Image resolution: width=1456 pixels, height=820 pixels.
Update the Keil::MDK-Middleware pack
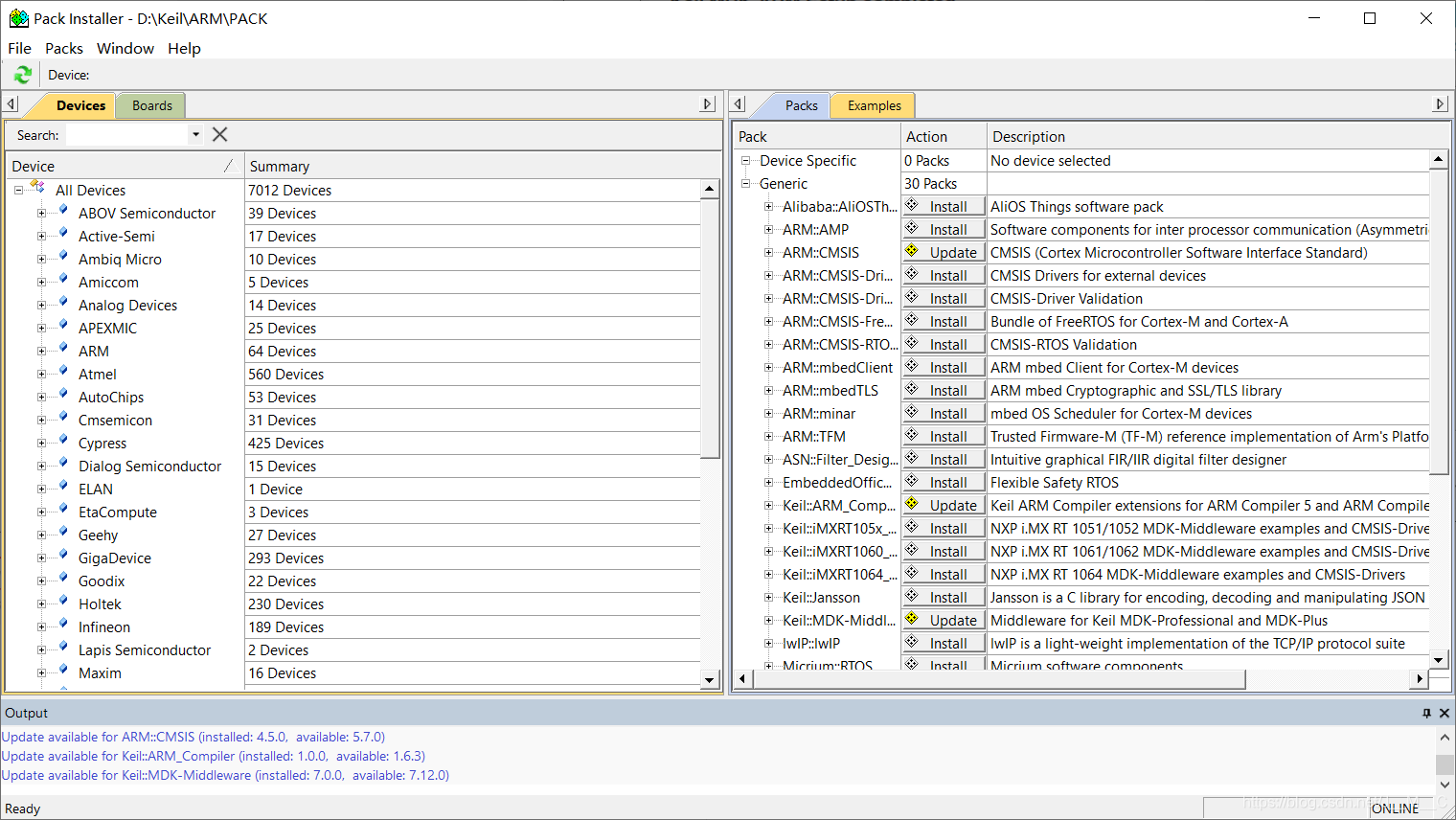944,621
